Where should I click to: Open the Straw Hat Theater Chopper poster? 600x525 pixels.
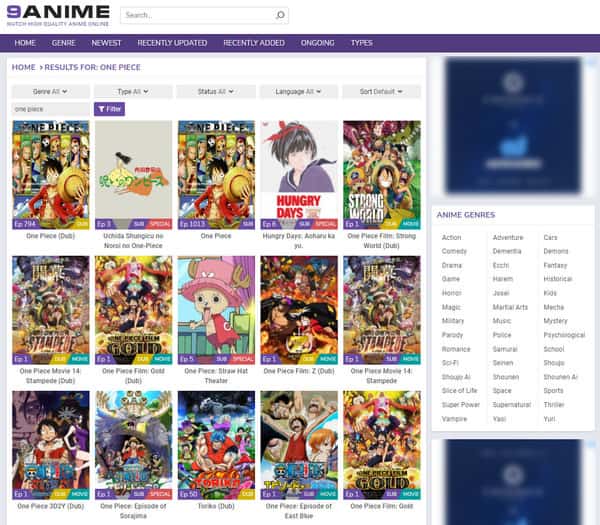(x=216, y=310)
